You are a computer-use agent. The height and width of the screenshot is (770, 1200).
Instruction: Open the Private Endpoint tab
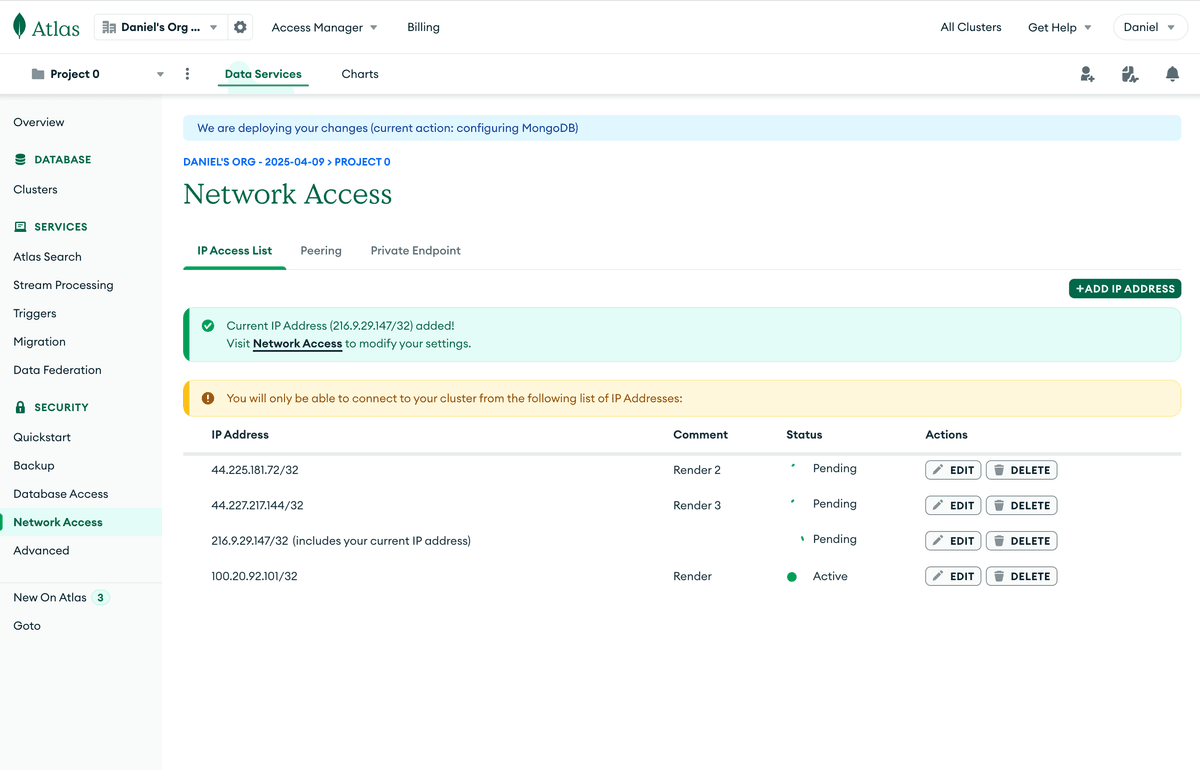coord(415,250)
